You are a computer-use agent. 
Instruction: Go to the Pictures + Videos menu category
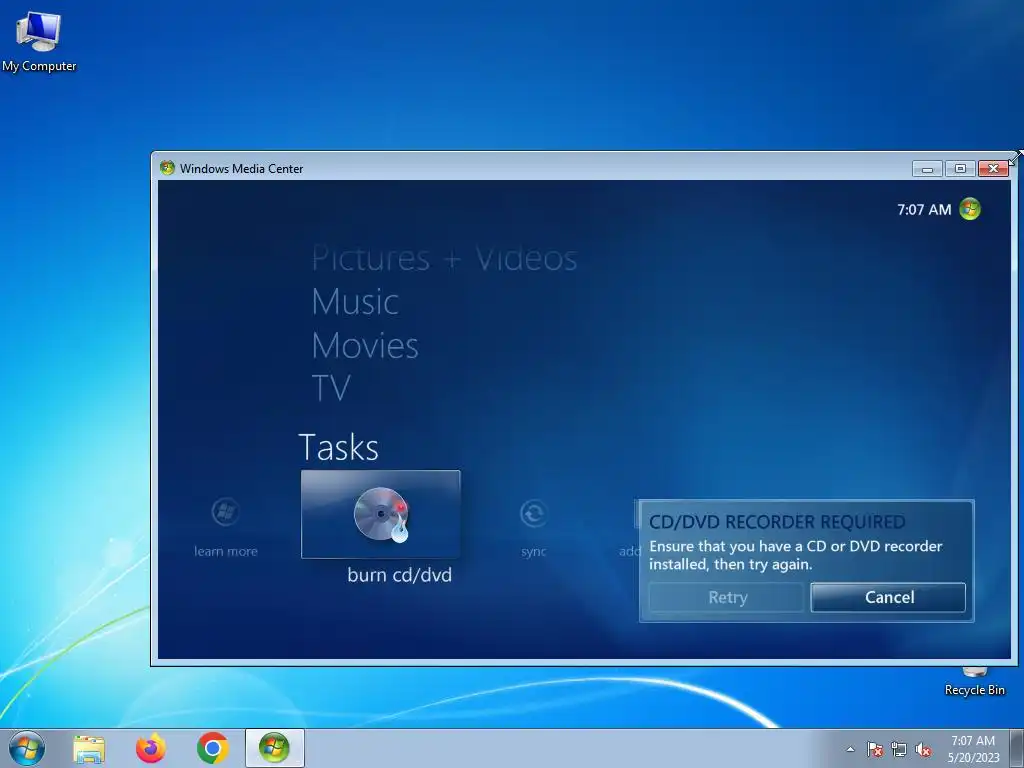click(x=444, y=258)
